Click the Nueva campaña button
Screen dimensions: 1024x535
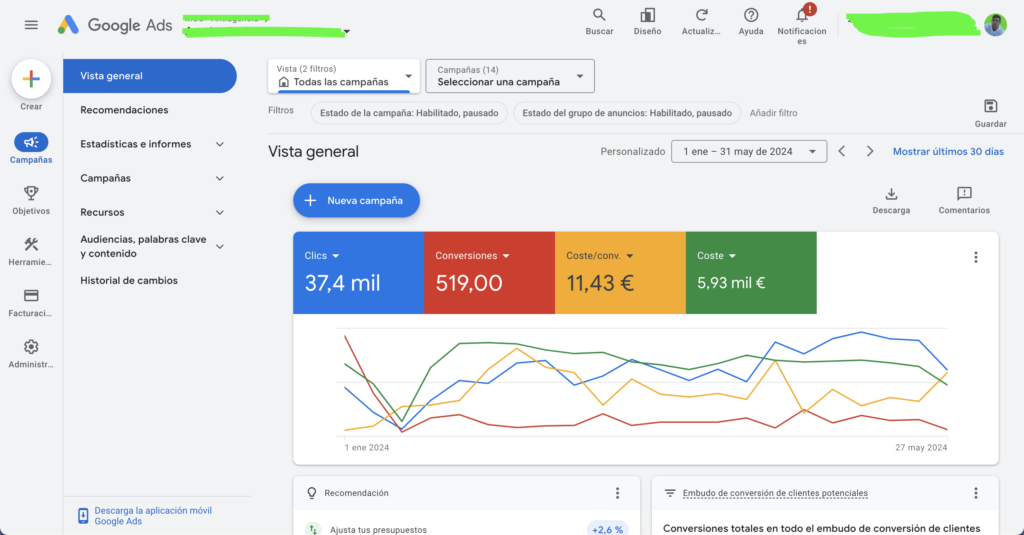pyautogui.click(x=356, y=200)
